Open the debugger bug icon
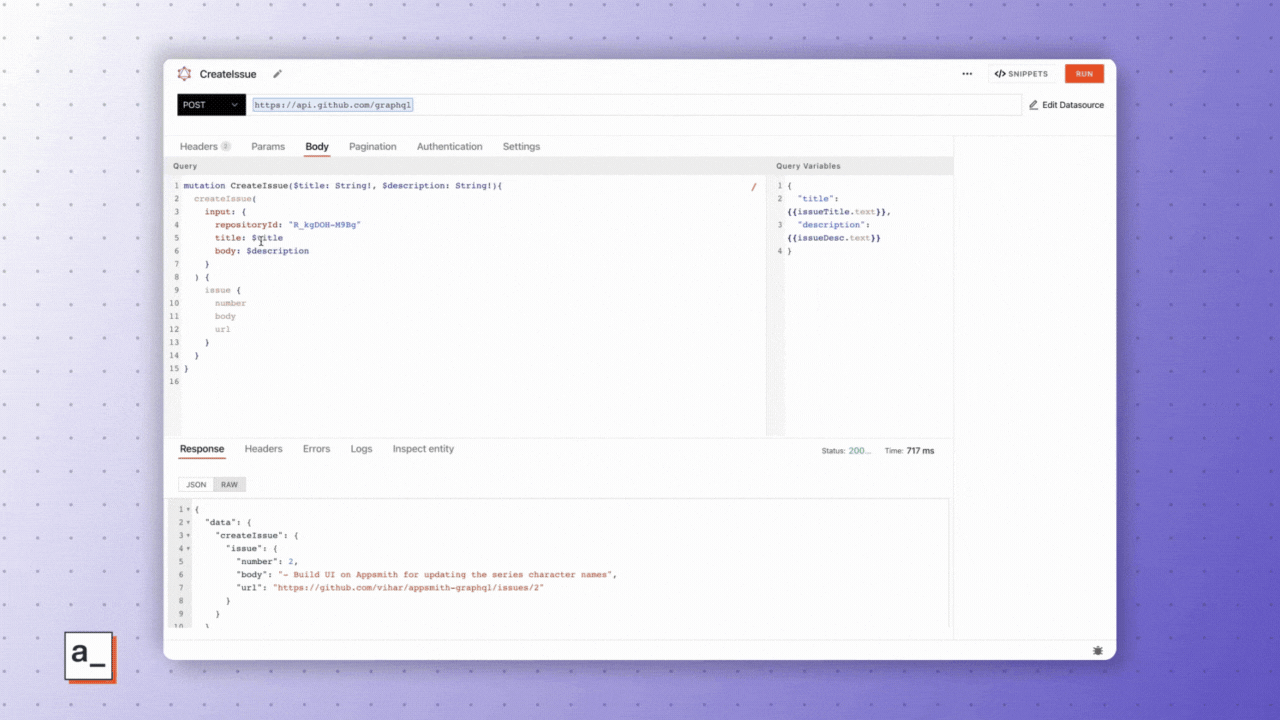The width and height of the screenshot is (1280, 720). [1098, 650]
